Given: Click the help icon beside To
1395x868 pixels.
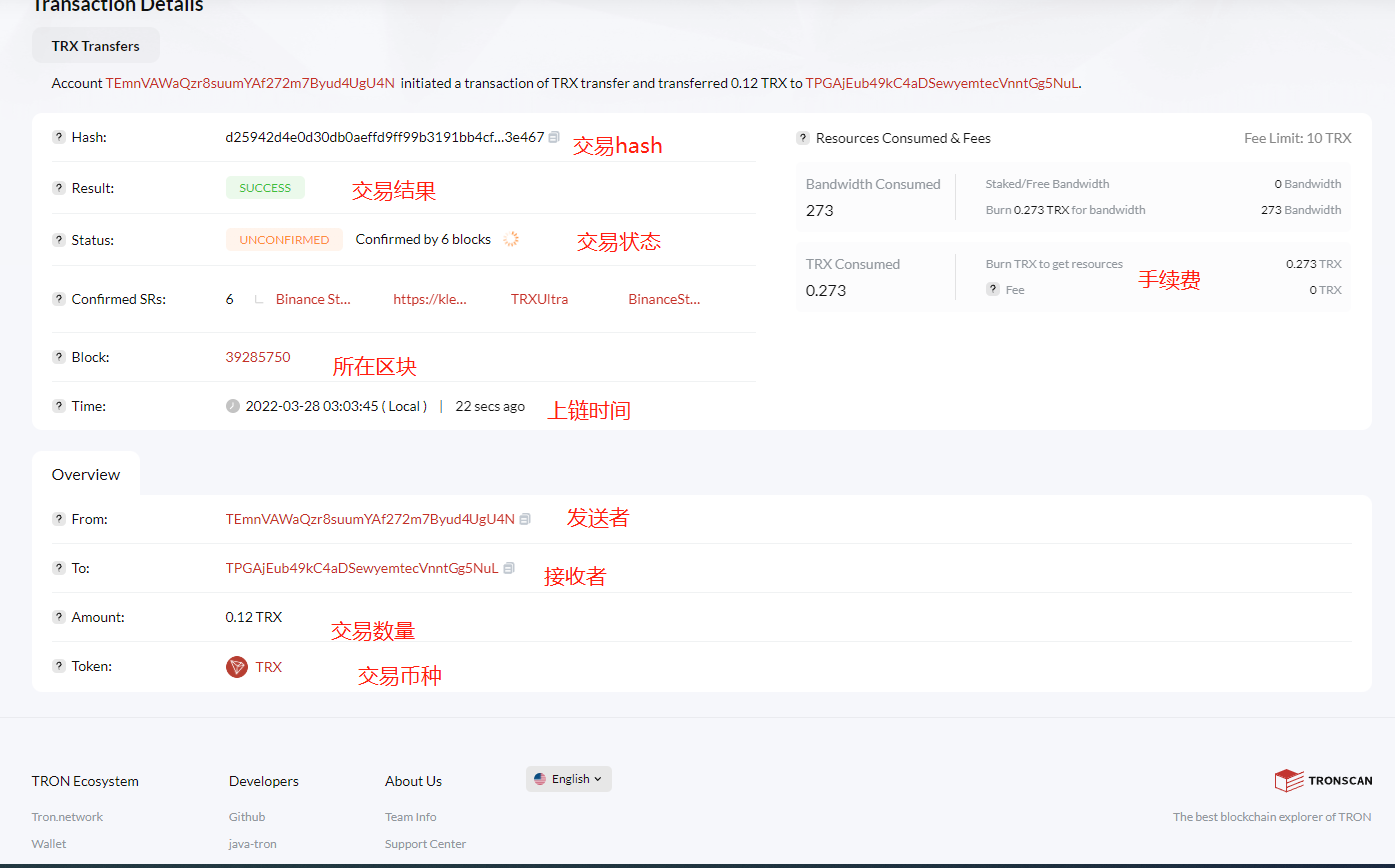Looking at the screenshot, I should (59, 568).
